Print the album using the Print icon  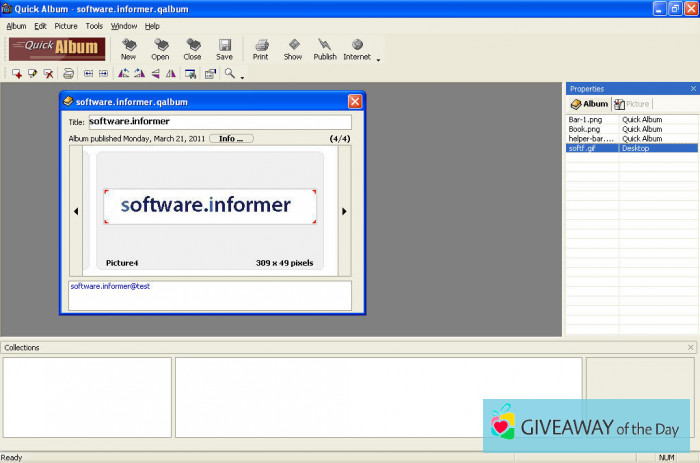pyautogui.click(x=260, y=48)
